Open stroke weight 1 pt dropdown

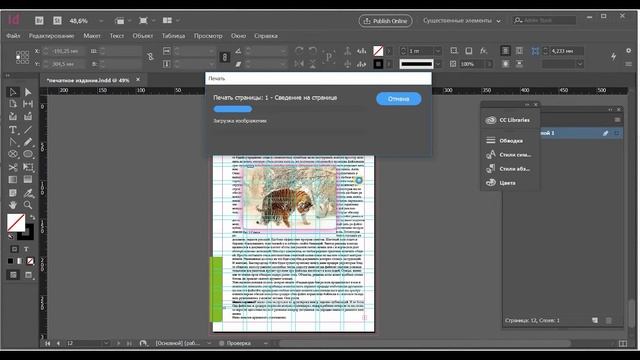point(438,51)
